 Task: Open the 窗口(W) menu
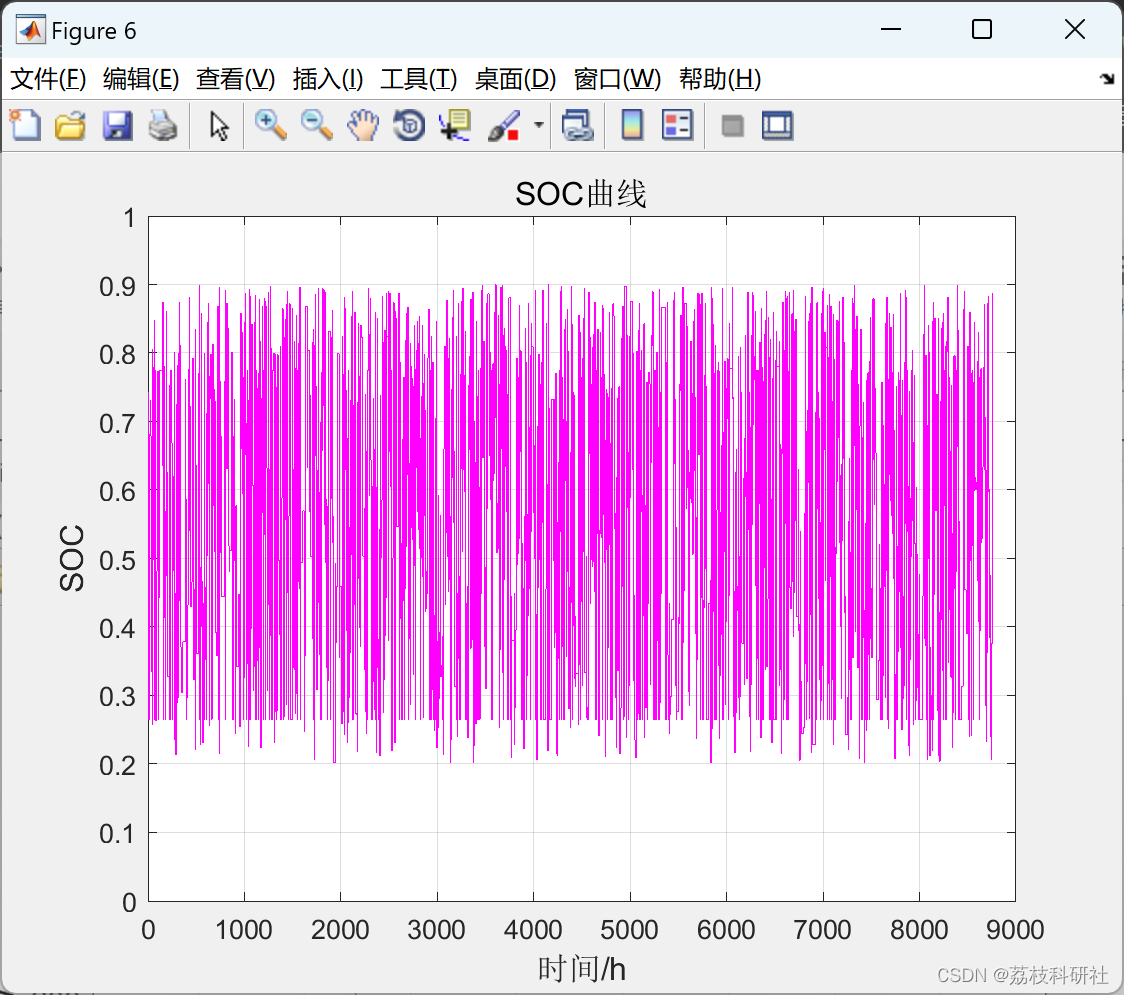point(617,79)
